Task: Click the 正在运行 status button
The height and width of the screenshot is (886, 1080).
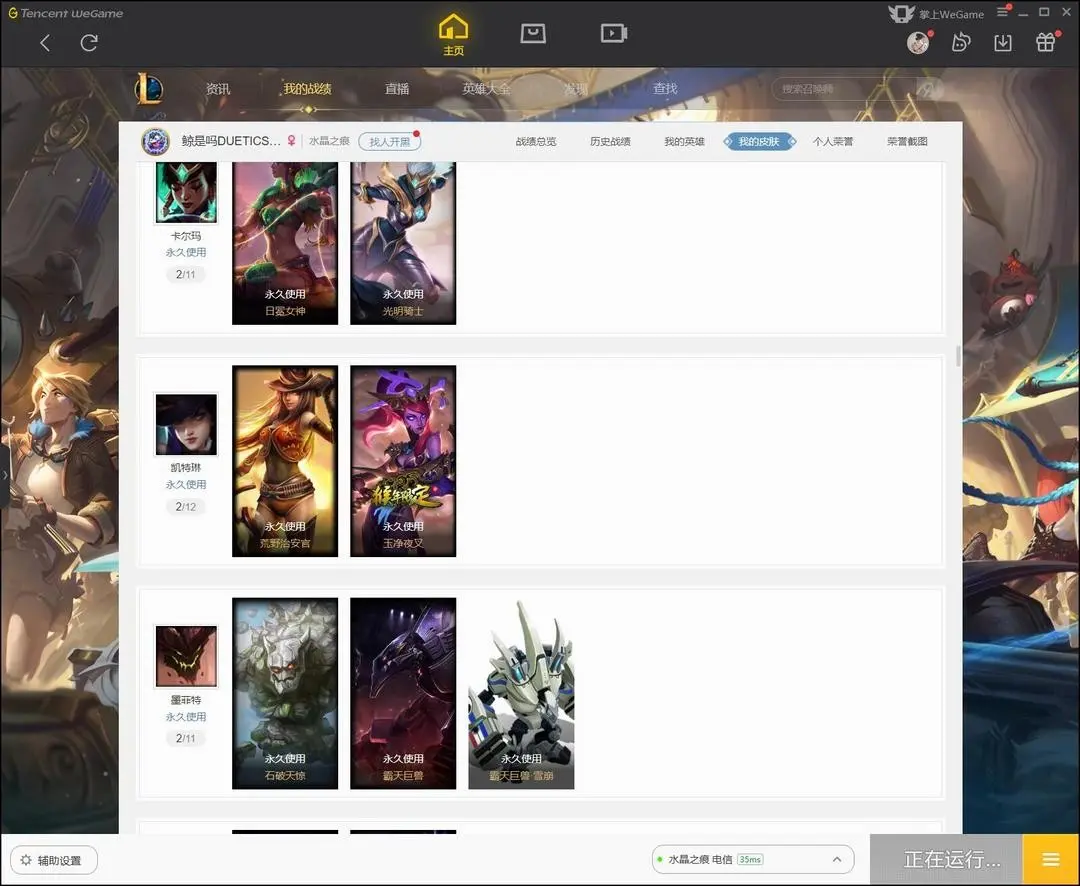Action: pyautogui.click(x=946, y=859)
